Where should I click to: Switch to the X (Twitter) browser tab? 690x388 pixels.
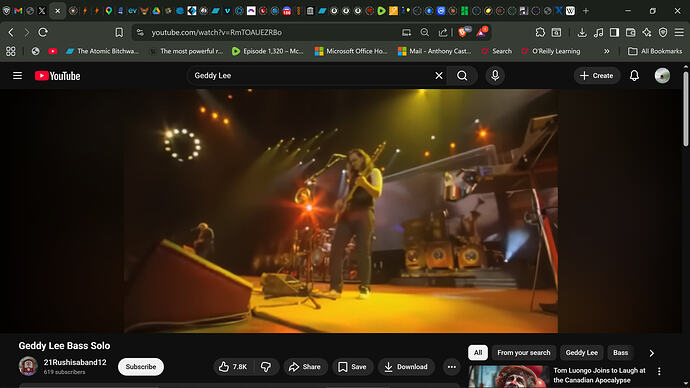(x=42, y=11)
